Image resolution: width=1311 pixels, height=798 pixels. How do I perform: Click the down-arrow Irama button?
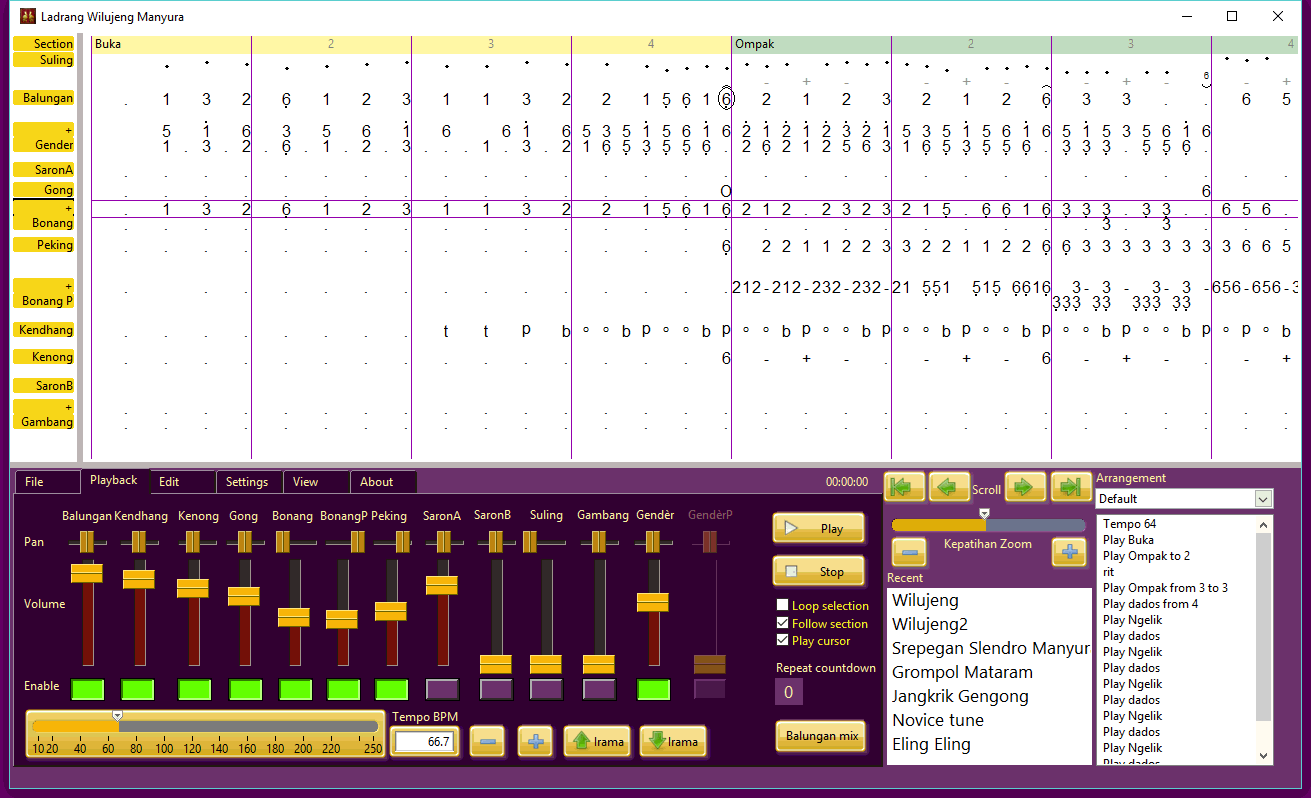point(673,742)
